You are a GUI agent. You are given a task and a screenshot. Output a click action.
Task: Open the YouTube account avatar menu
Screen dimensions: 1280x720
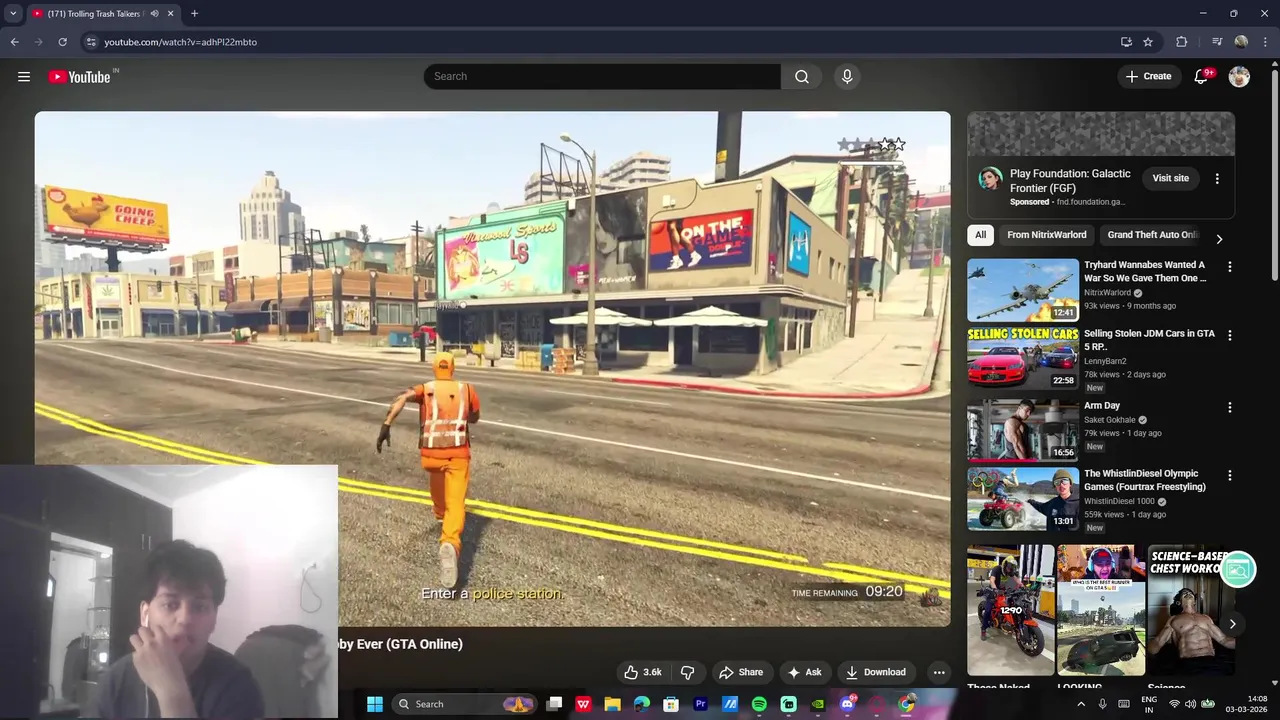click(1239, 77)
